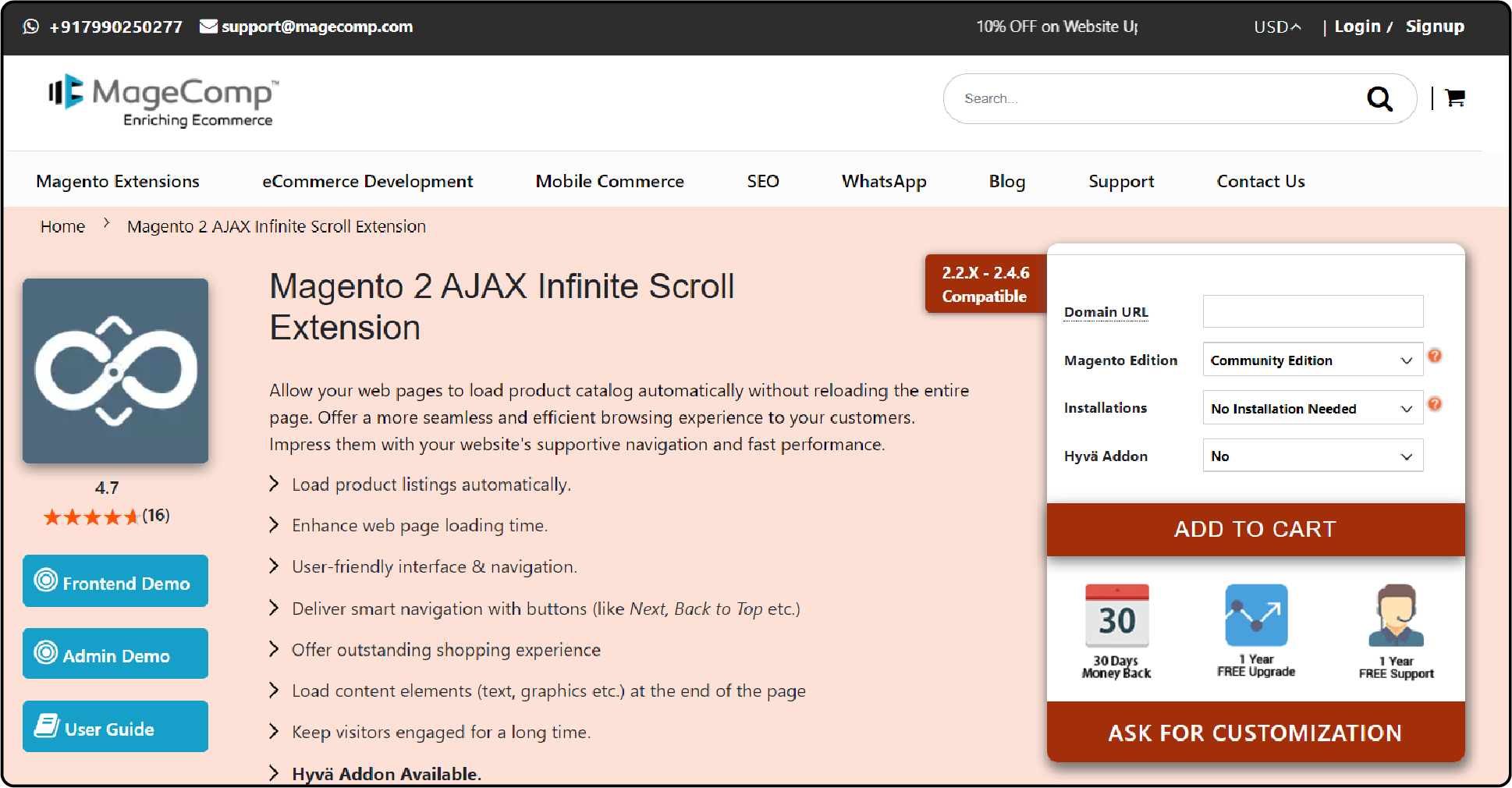Click the 2.2.X - 2.4.6 Compatible badge
This screenshot has width=1512, height=788.
985,284
